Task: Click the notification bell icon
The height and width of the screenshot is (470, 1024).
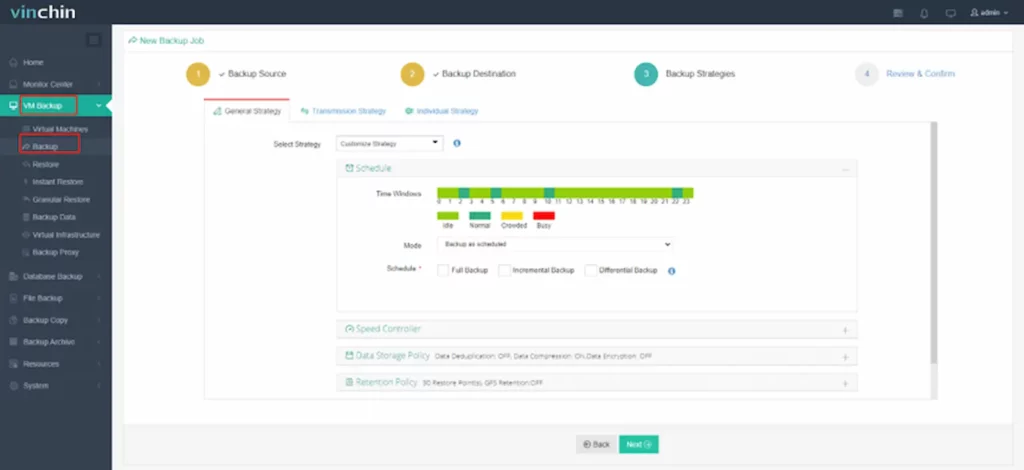Action: click(924, 13)
